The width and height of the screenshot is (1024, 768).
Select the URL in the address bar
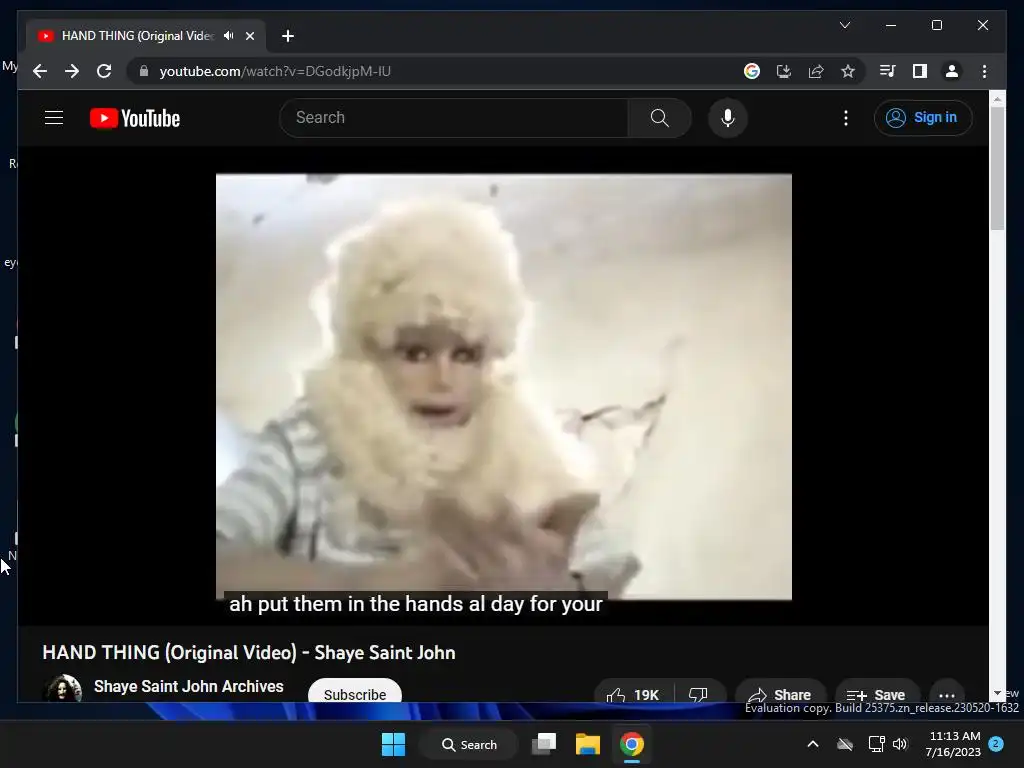[275, 71]
